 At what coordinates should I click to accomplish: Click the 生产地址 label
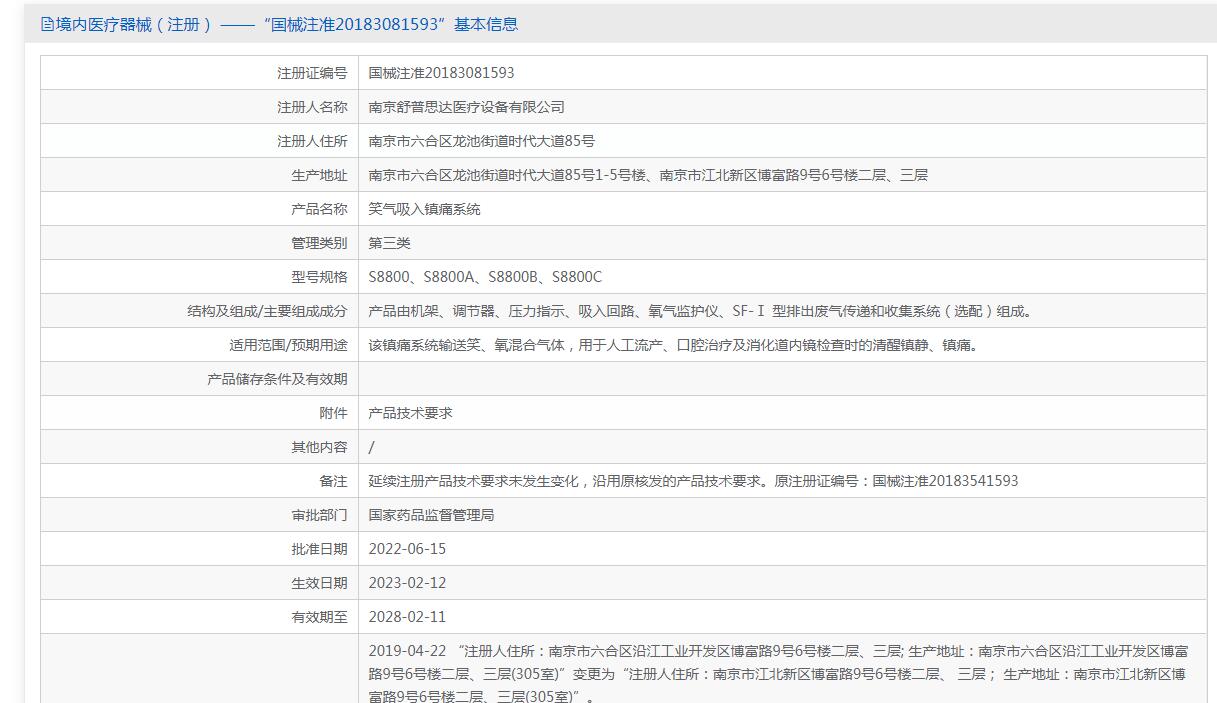tap(319, 175)
